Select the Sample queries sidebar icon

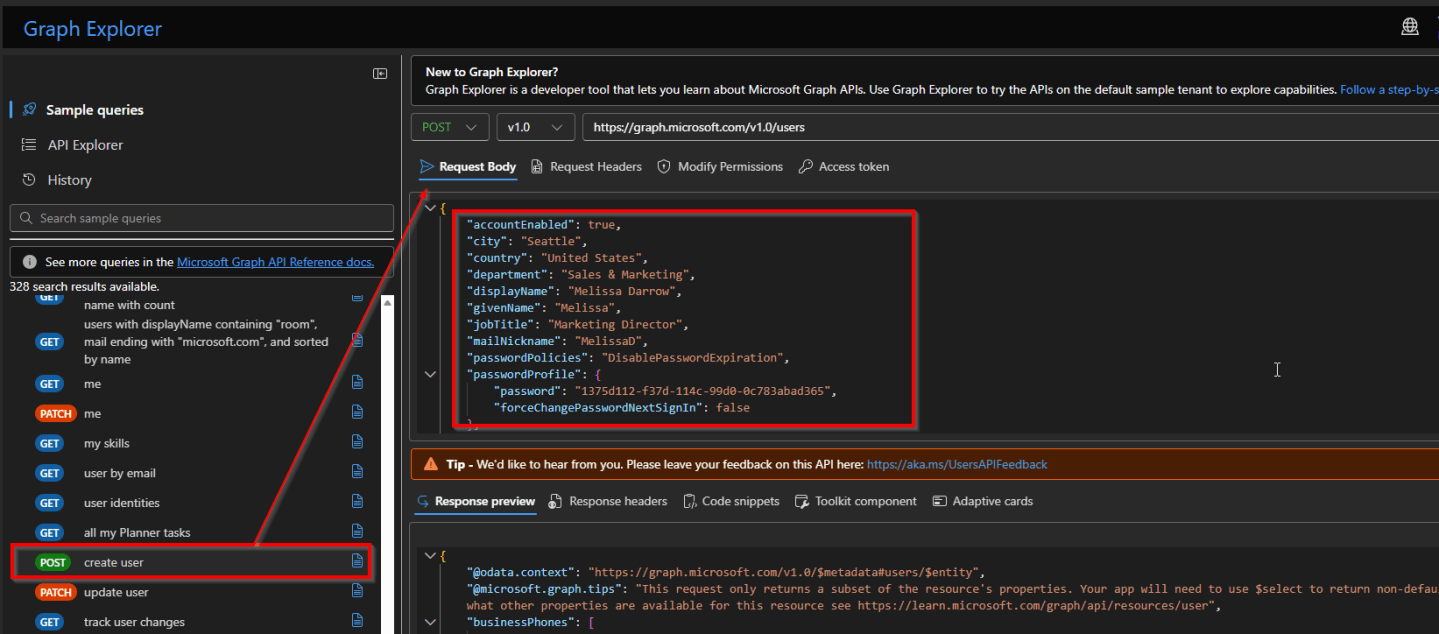click(29, 109)
